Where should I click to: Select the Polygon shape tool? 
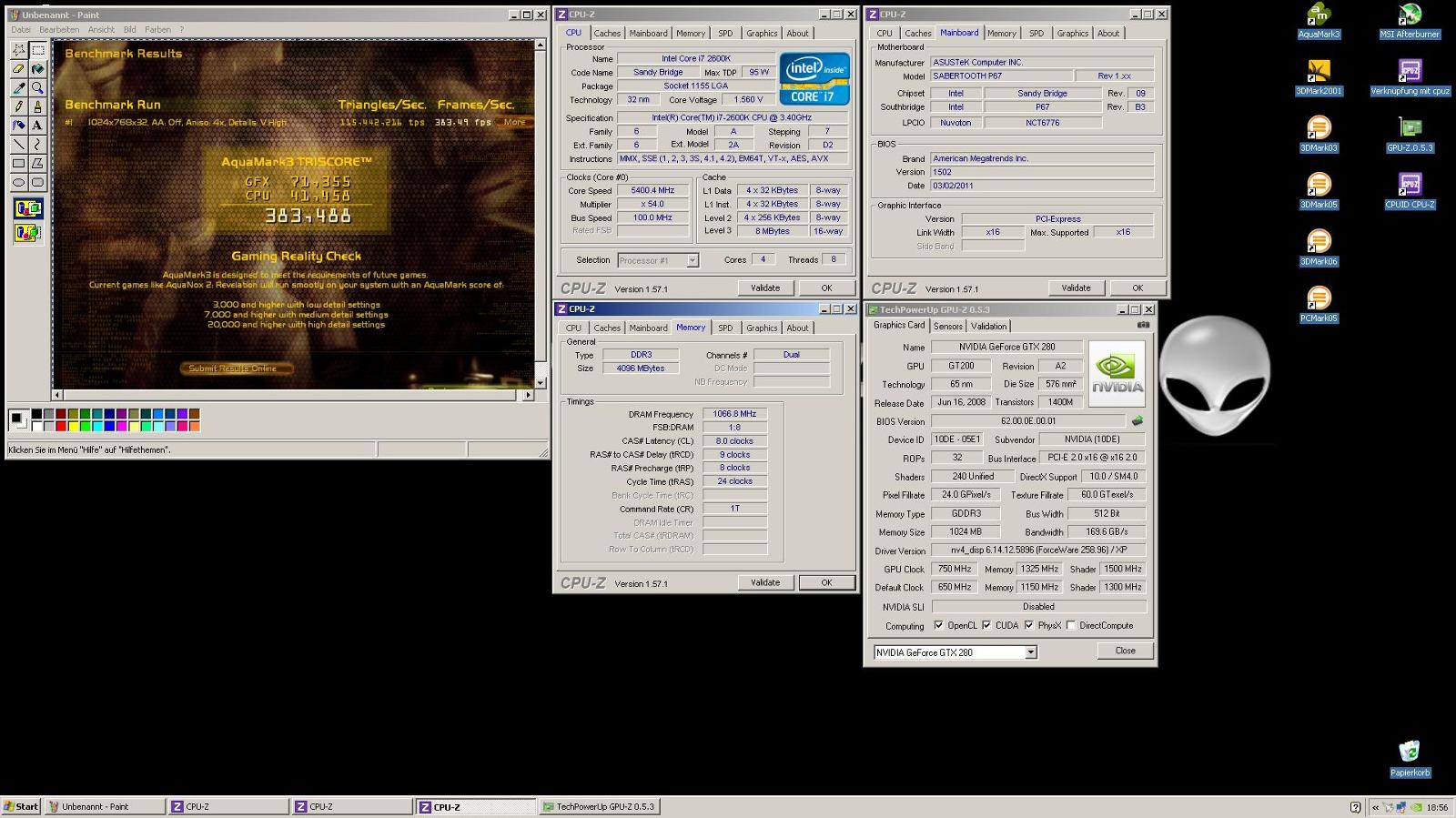[x=37, y=164]
